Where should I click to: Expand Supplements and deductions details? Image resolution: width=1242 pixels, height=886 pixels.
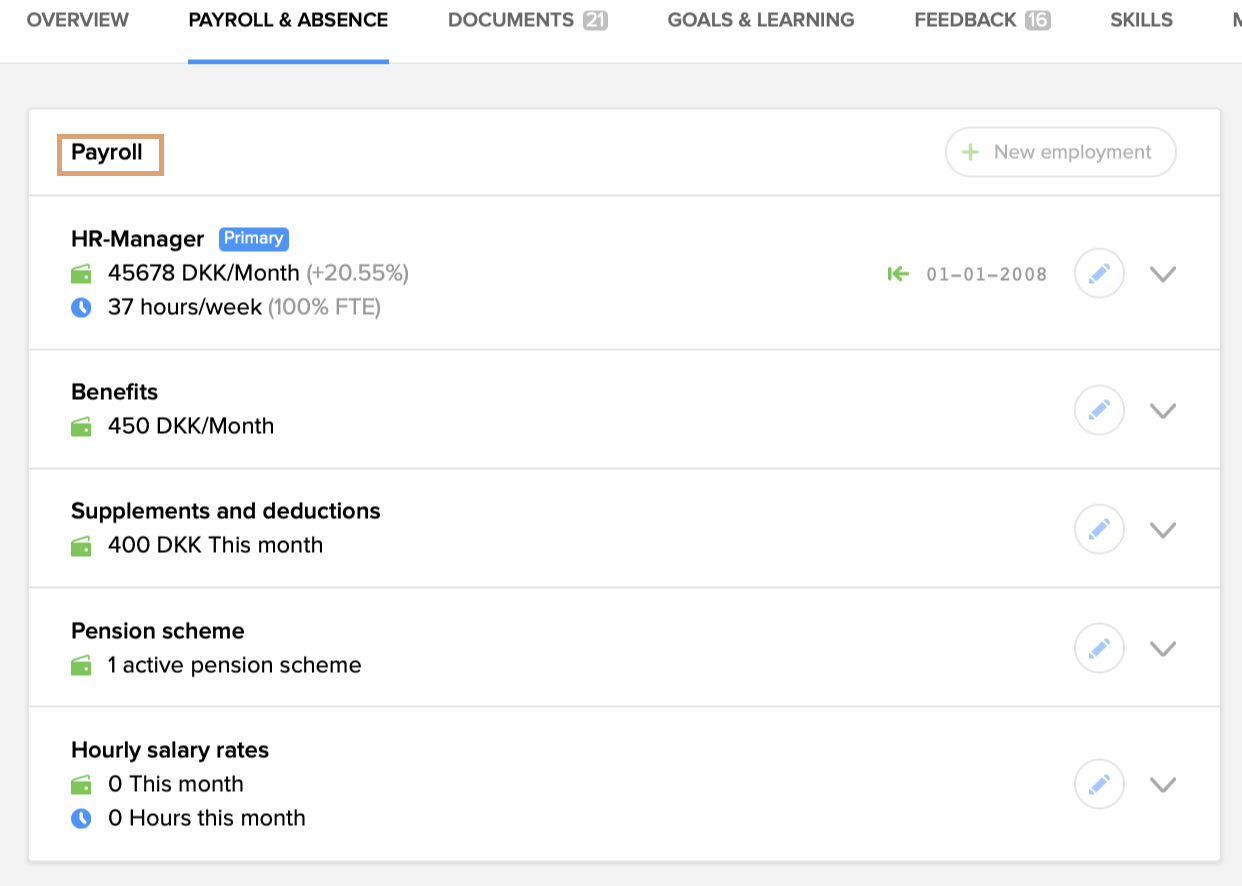pyautogui.click(x=1162, y=529)
